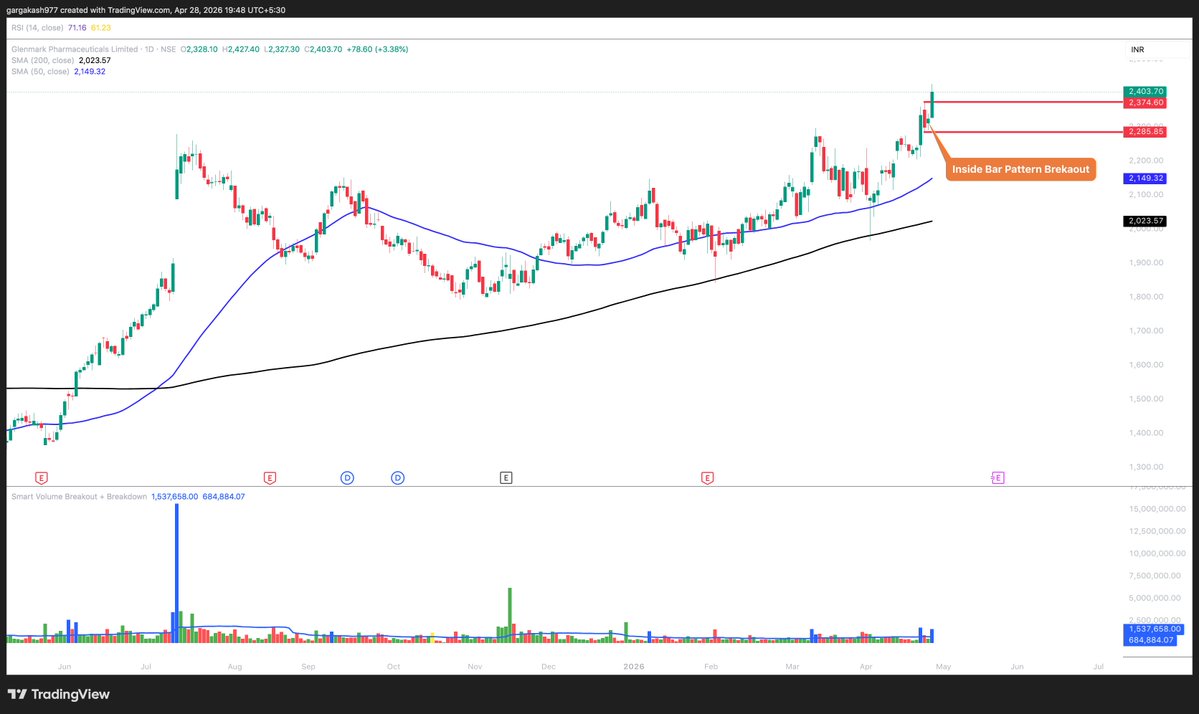Click the black E earnings marker
1199x714 pixels.
pos(505,478)
